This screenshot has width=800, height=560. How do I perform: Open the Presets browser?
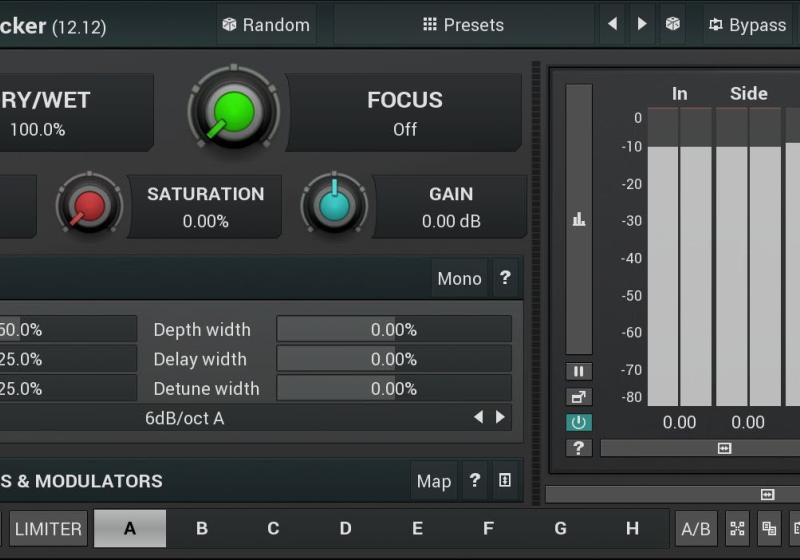click(x=463, y=24)
